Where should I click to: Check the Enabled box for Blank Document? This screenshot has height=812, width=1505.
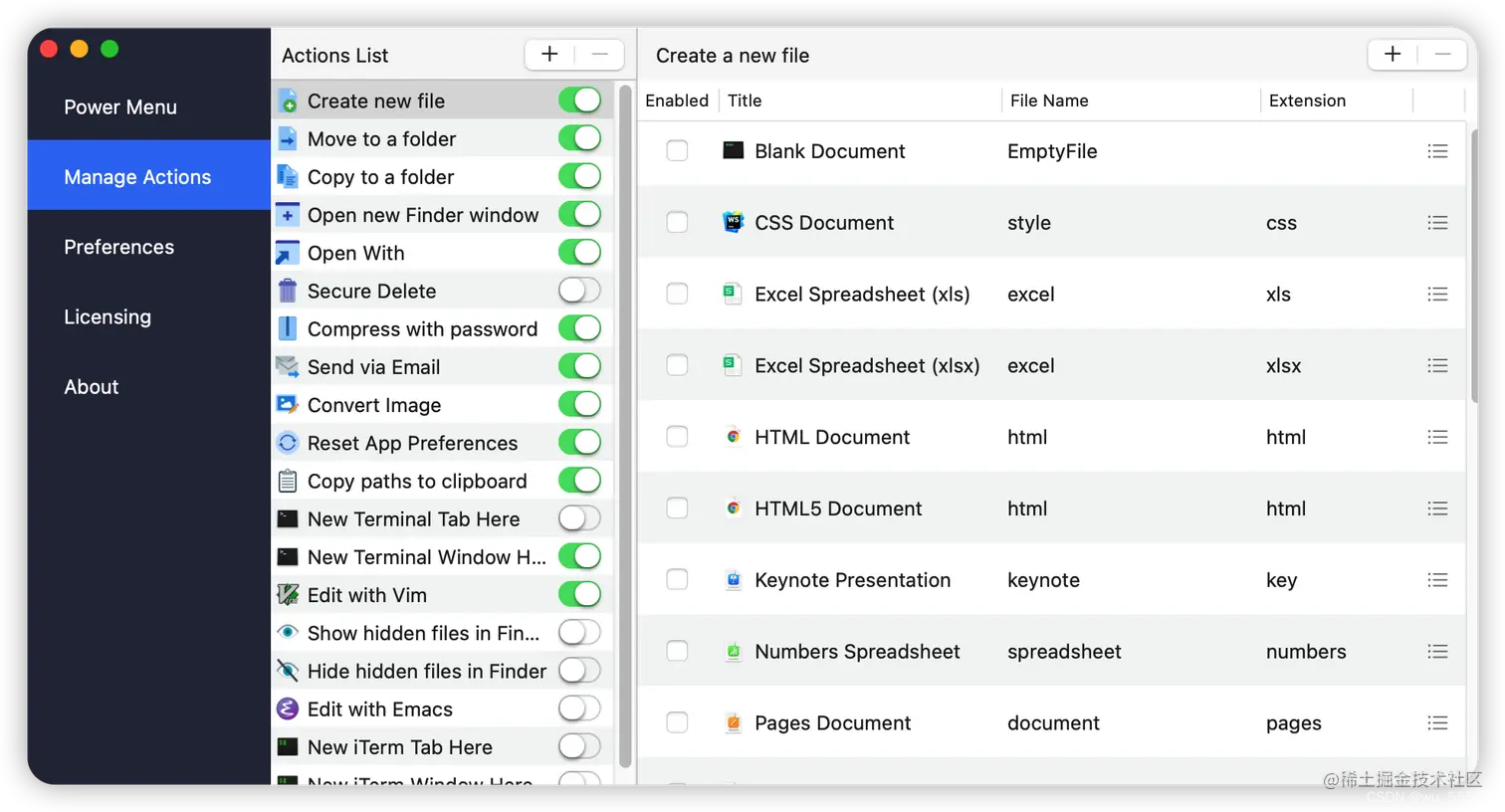pyautogui.click(x=677, y=150)
